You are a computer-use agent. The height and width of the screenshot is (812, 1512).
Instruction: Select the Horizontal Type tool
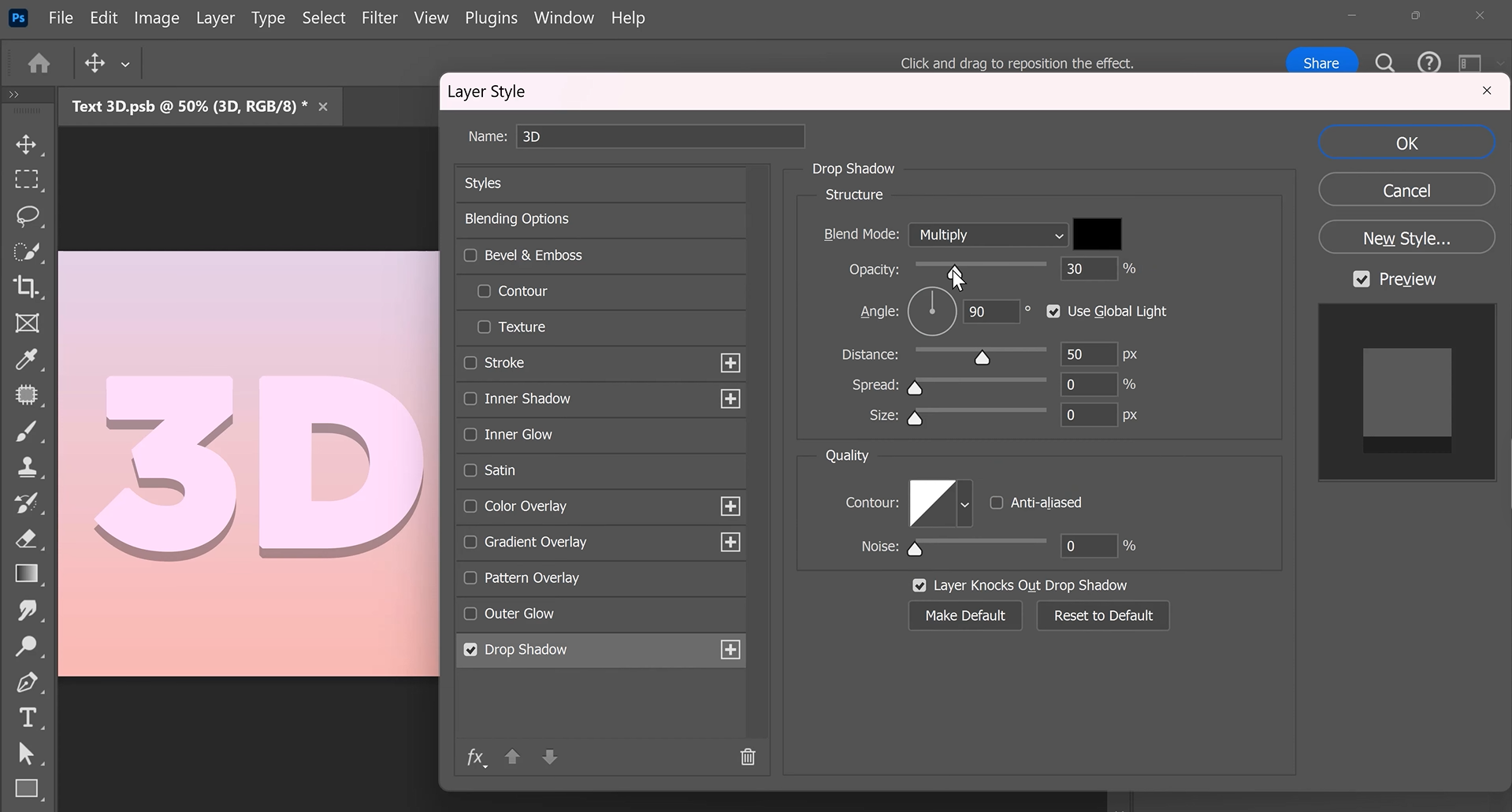[28, 717]
